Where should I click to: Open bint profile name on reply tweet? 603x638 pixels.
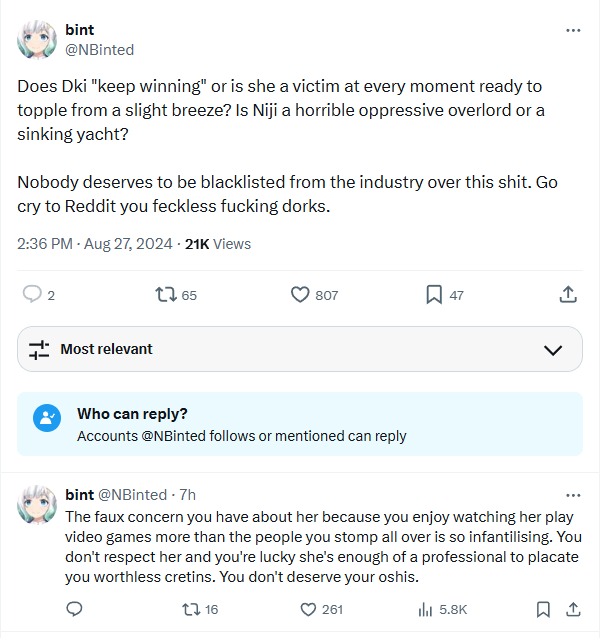click(80, 495)
